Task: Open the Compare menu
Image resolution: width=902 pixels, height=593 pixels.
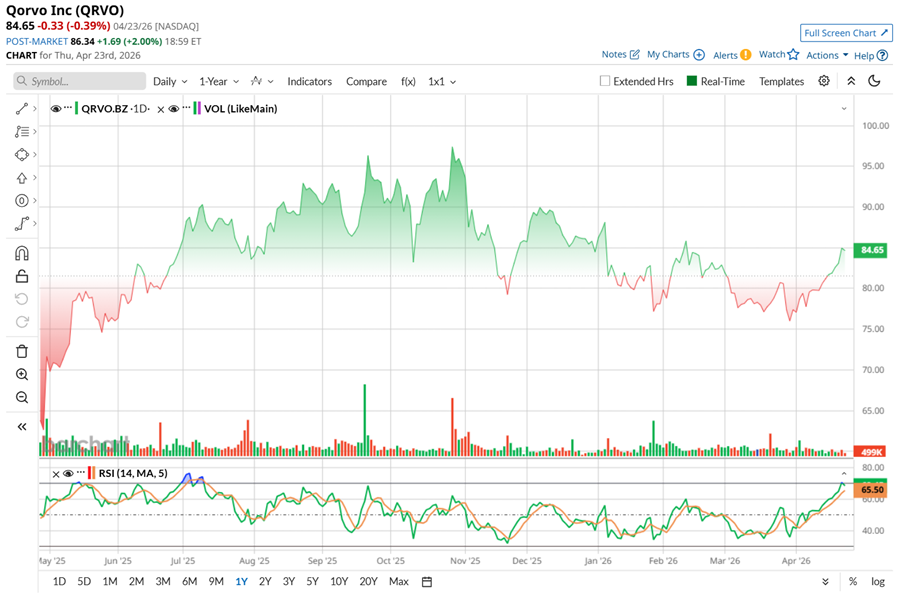Action: point(366,82)
